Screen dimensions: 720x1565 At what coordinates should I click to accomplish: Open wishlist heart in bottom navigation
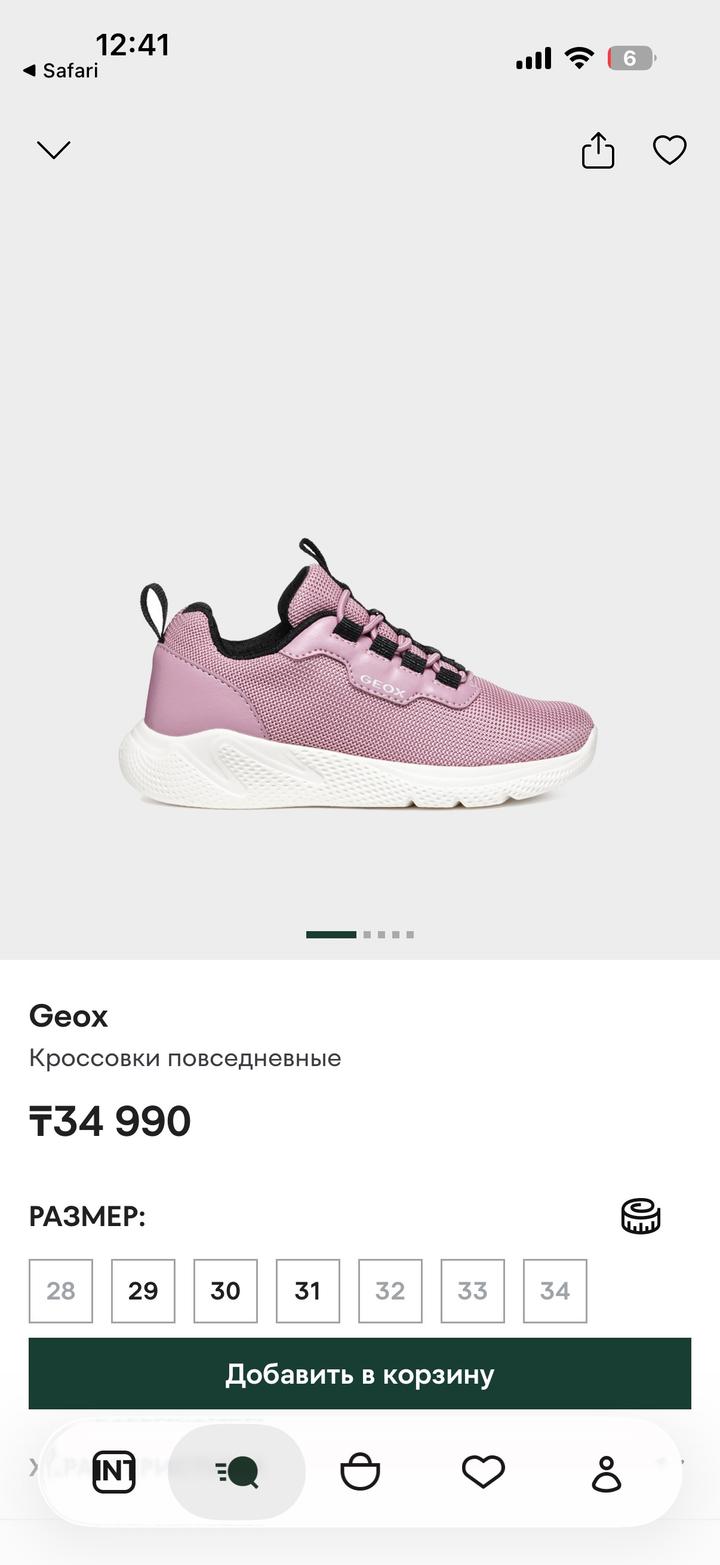pos(483,1472)
